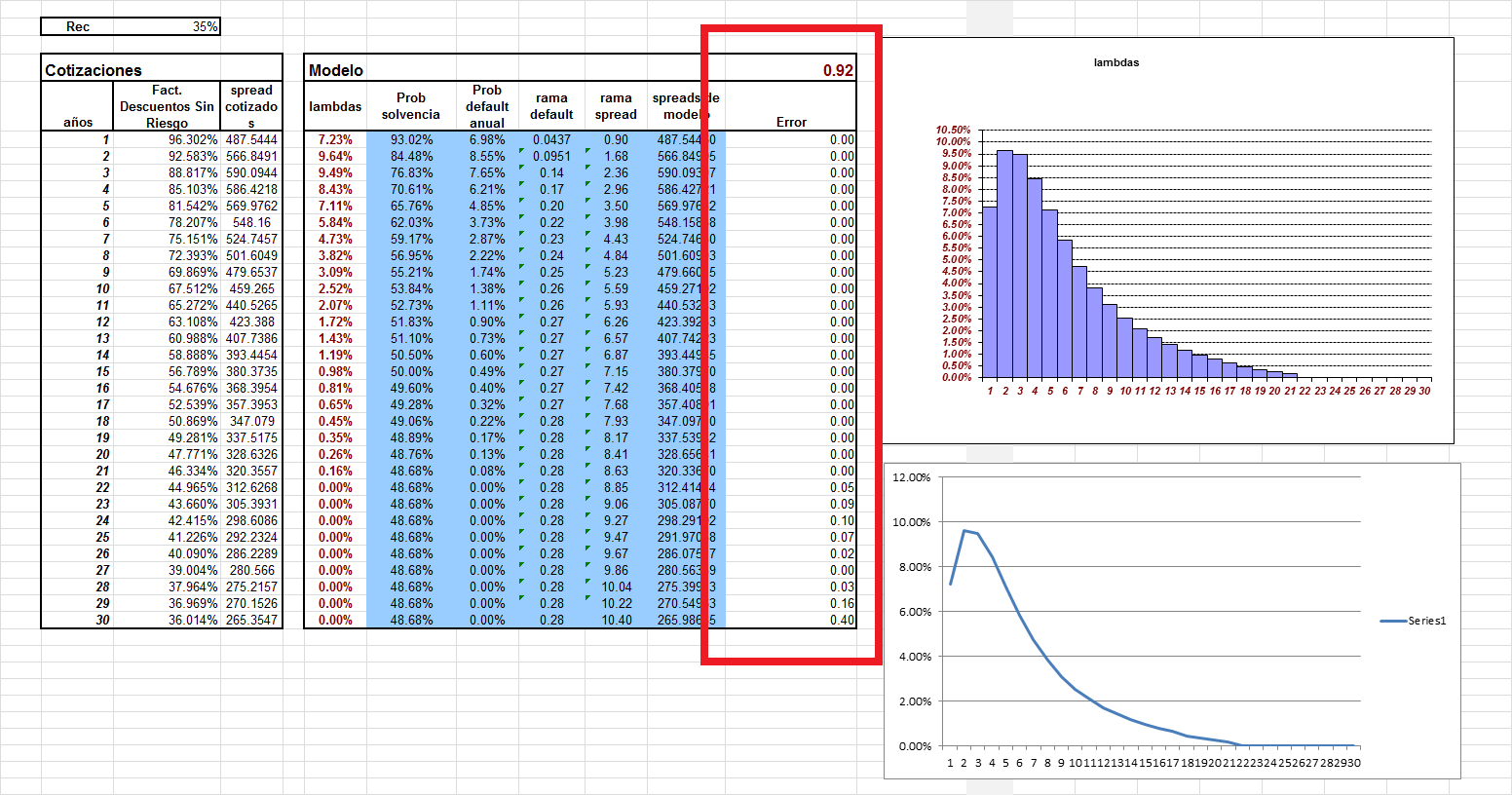Select quoted spread cell 459.265
Image resolution: width=1512 pixels, height=795 pixels.
[x=251, y=288]
